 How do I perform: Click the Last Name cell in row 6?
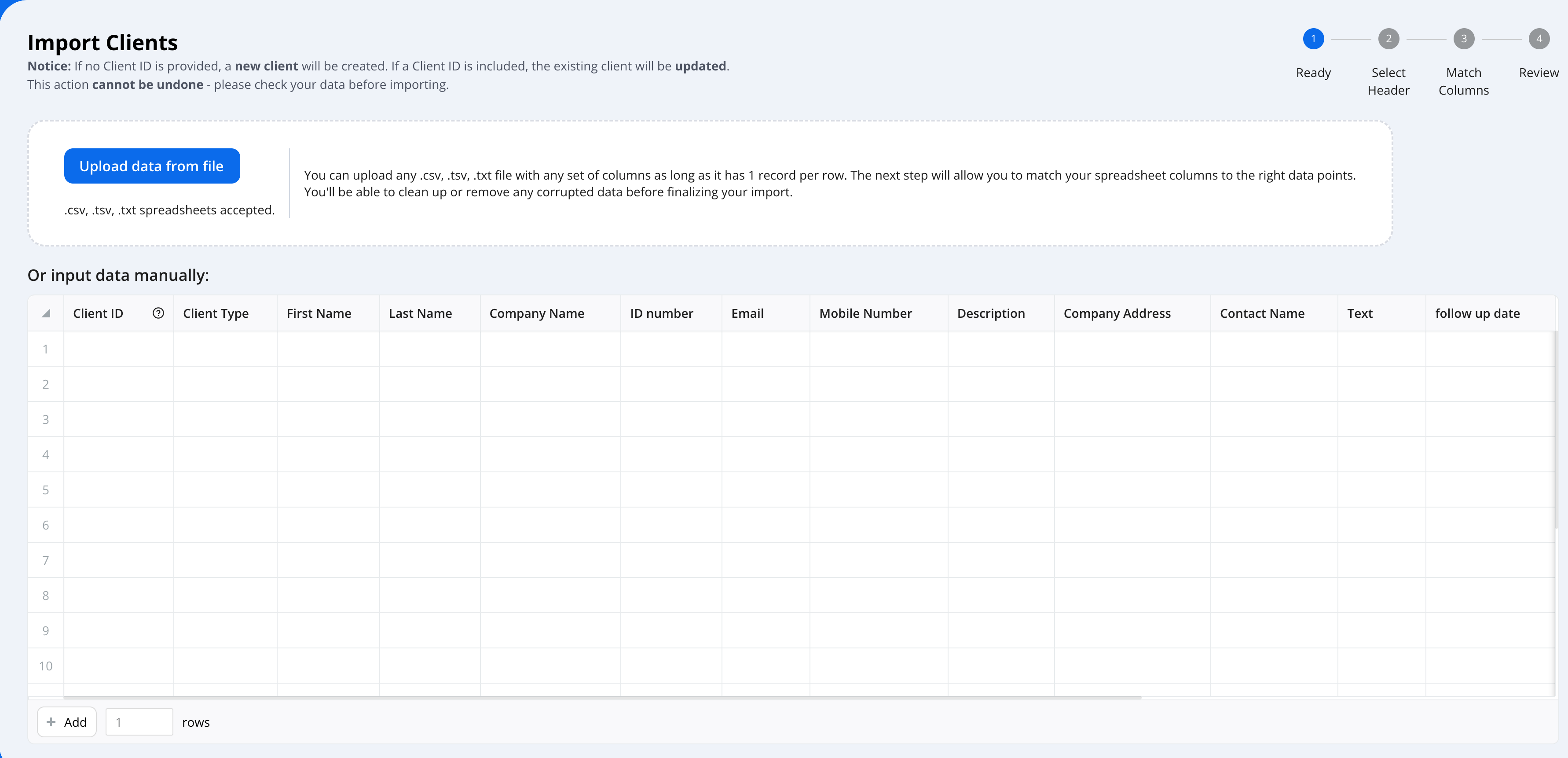(x=430, y=526)
